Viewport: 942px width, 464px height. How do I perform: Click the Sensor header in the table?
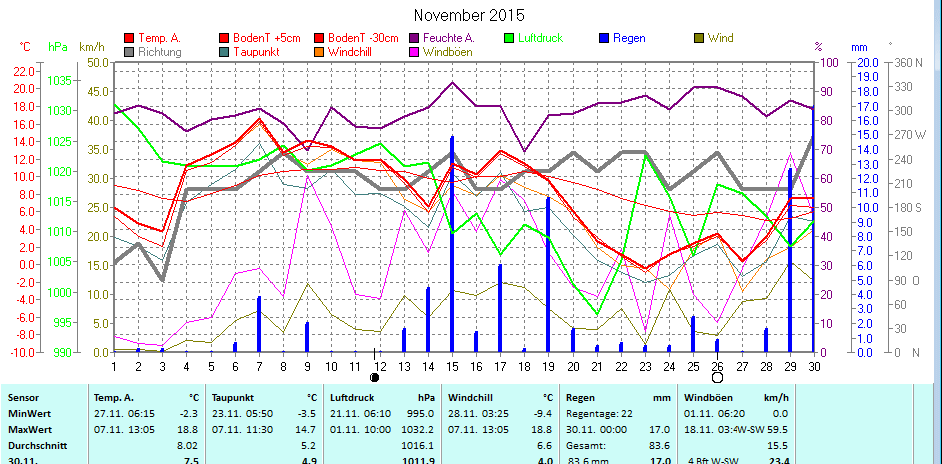[x=23, y=397]
